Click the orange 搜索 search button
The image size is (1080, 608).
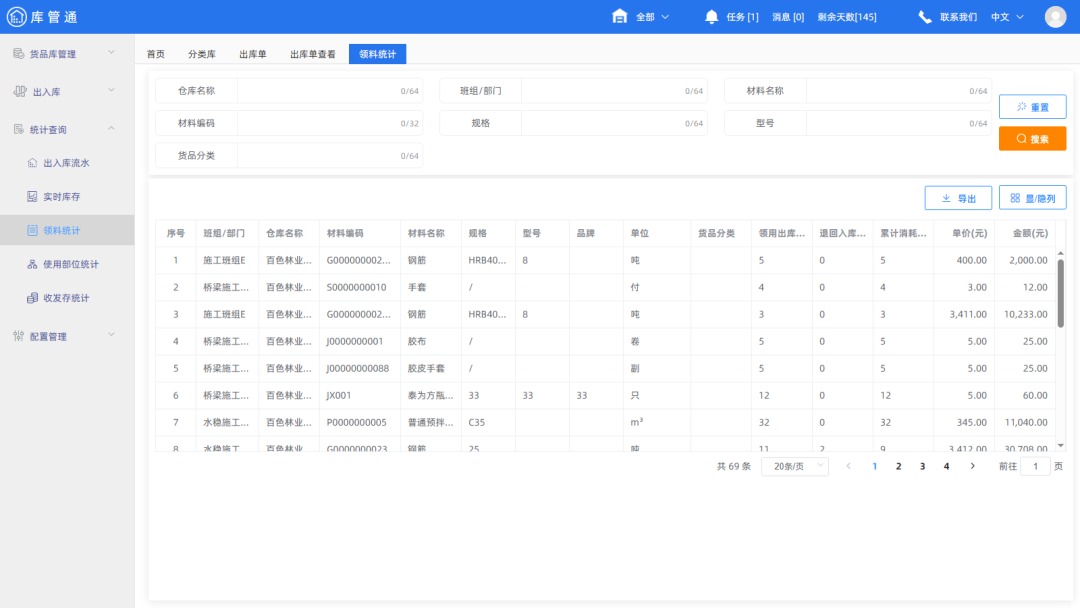coord(1032,138)
